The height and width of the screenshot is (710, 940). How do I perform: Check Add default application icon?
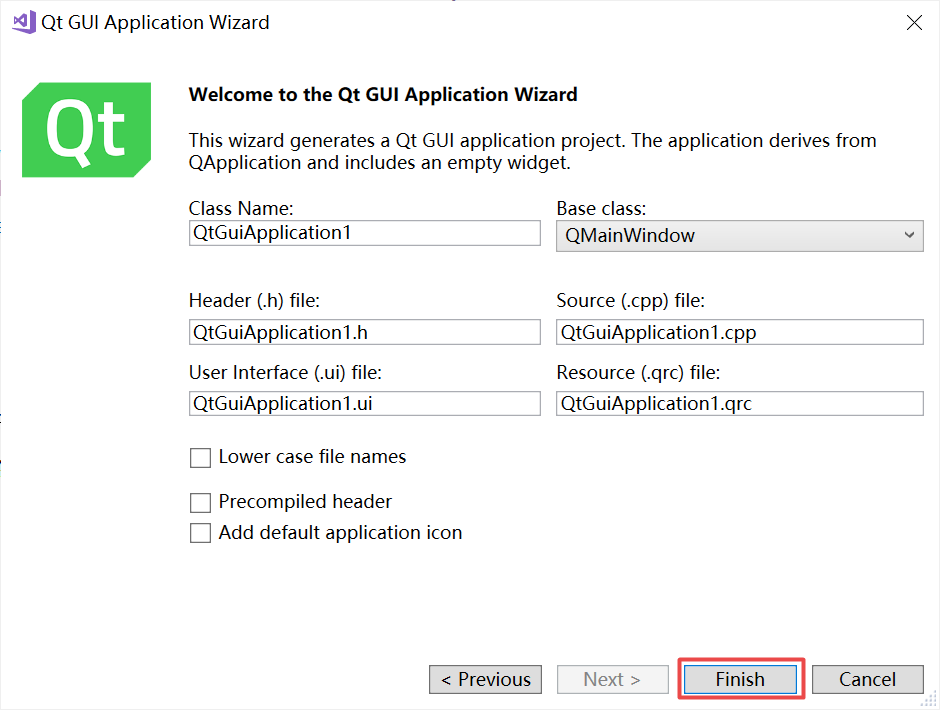(x=200, y=533)
